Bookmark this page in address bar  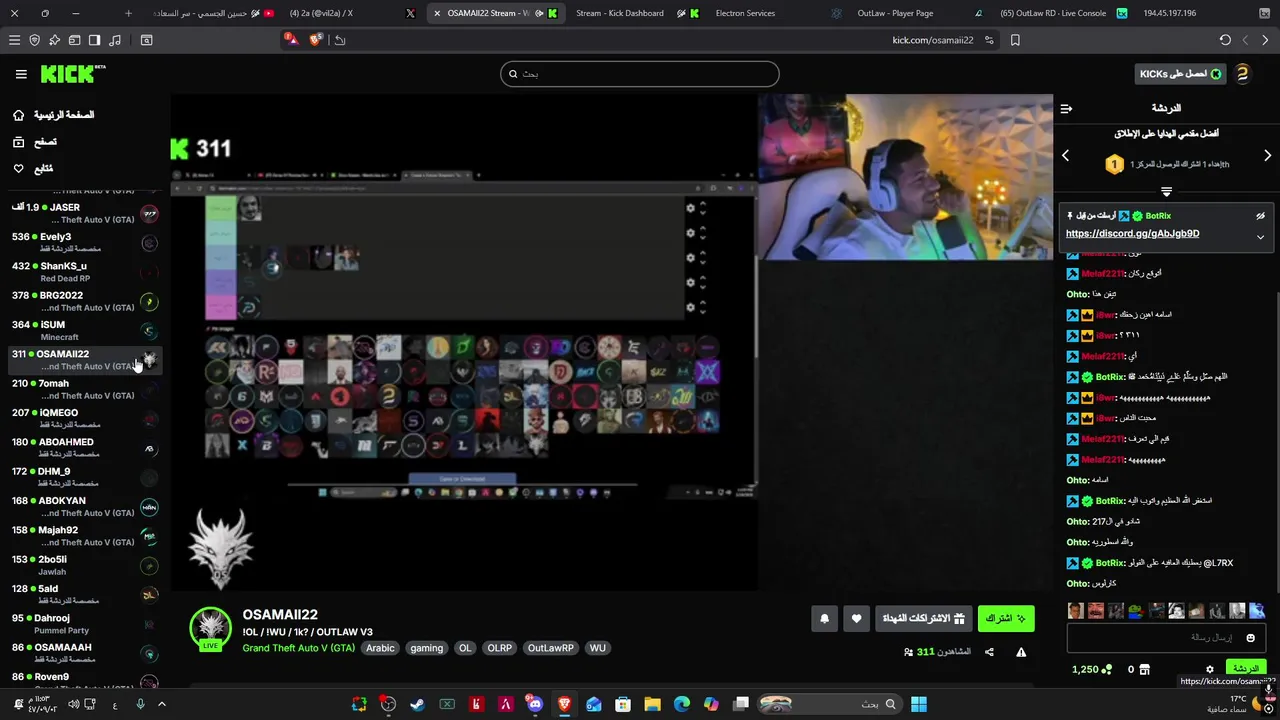(1015, 40)
